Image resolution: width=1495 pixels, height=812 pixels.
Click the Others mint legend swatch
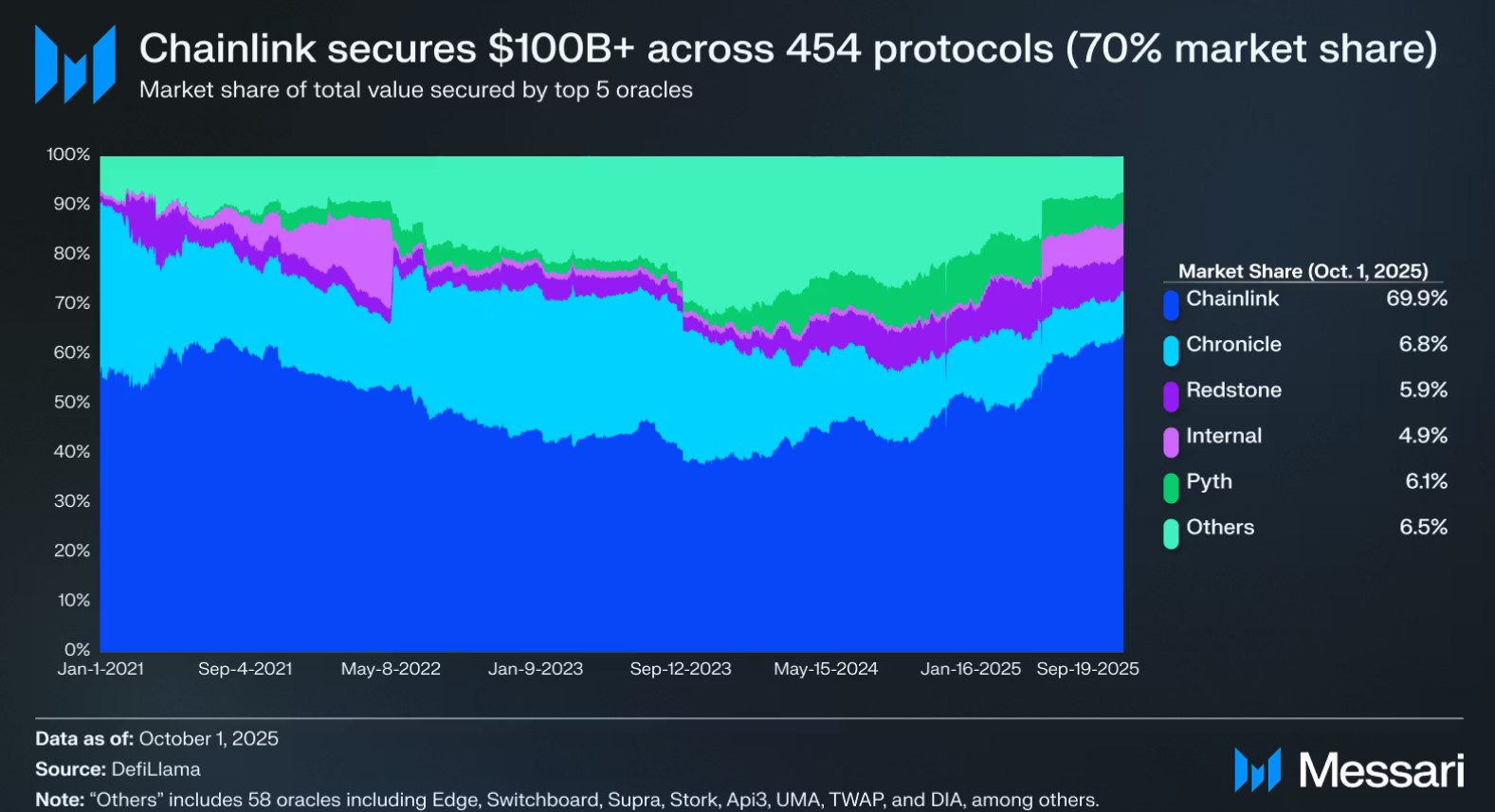click(x=1171, y=532)
